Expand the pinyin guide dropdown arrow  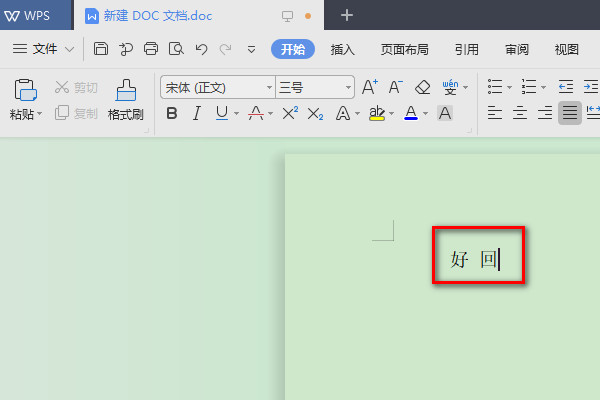click(x=466, y=88)
